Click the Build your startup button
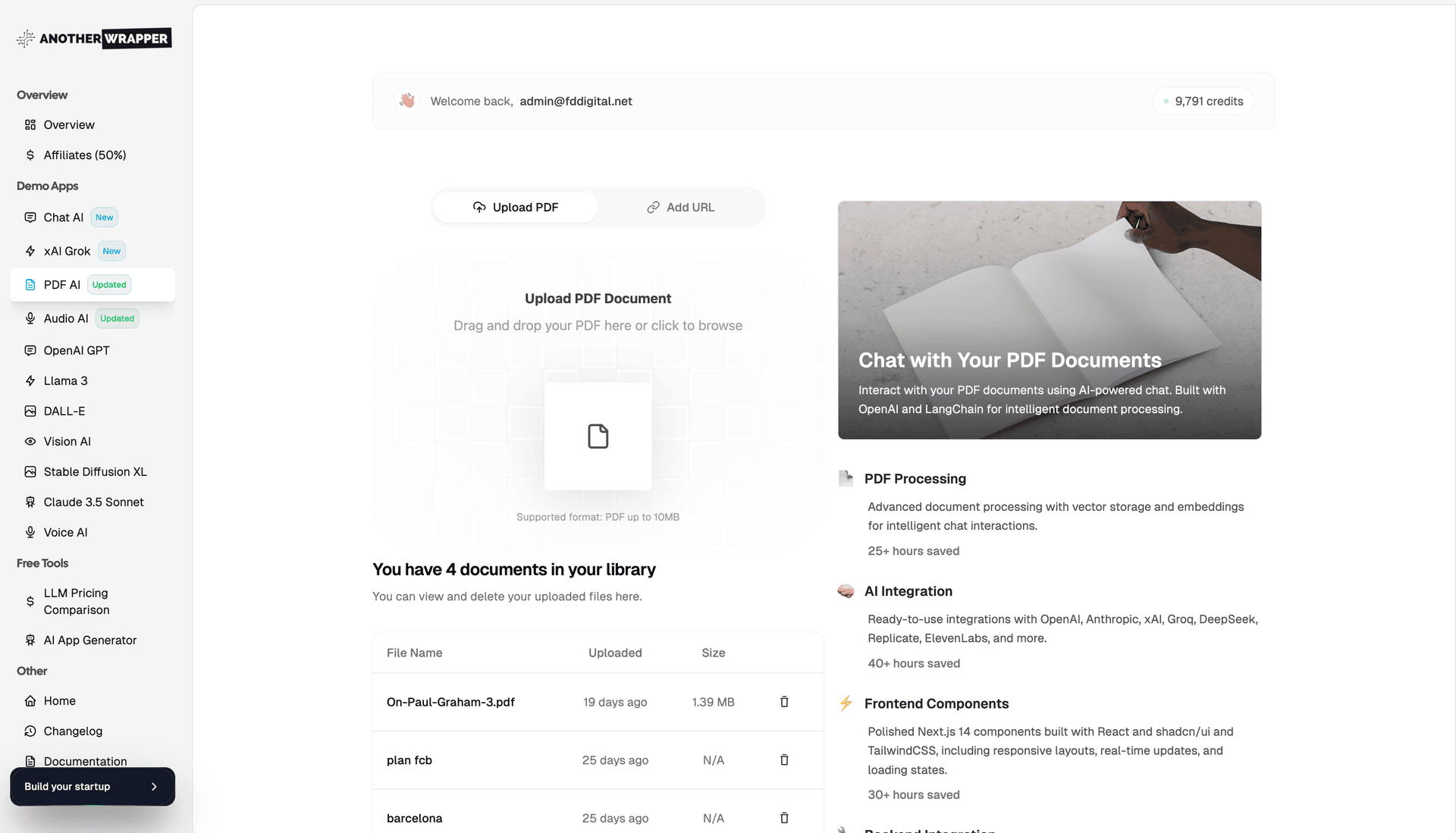1456x833 pixels. [x=91, y=786]
